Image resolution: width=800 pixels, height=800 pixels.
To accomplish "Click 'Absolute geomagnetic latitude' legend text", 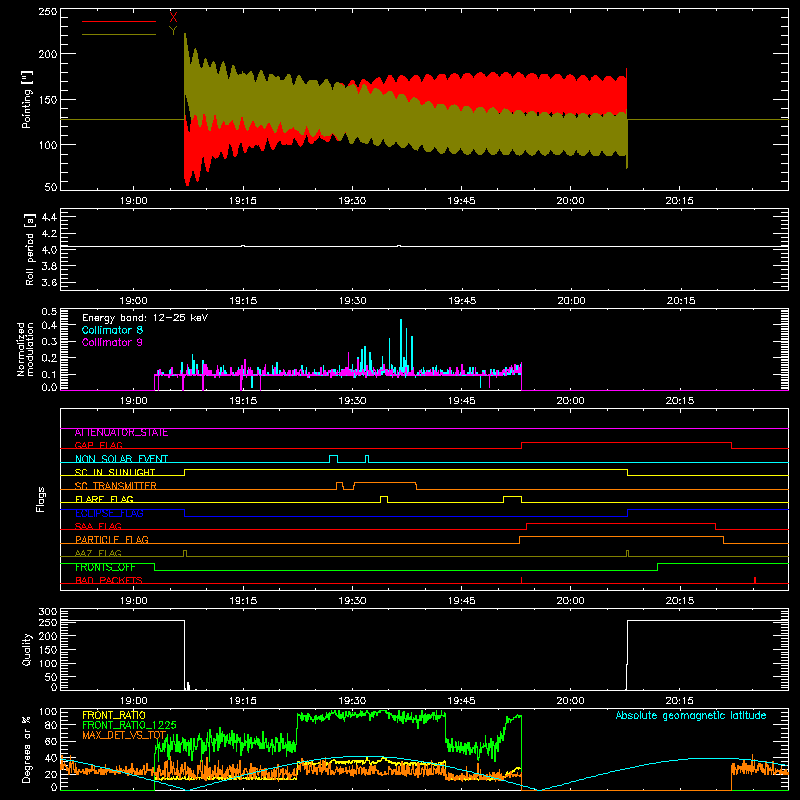I will 691,715.
